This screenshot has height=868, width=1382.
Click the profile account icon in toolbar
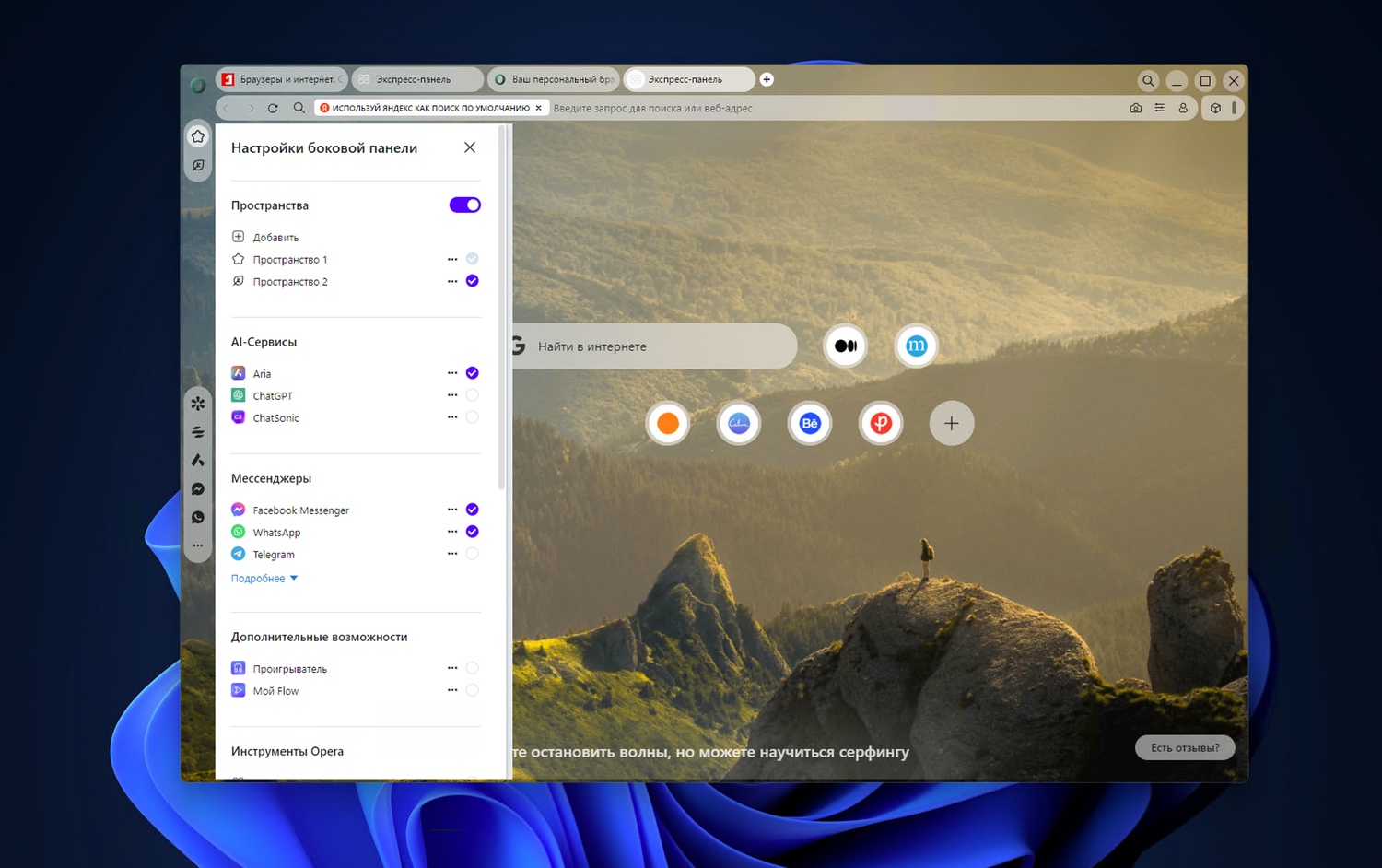(1183, 108)
